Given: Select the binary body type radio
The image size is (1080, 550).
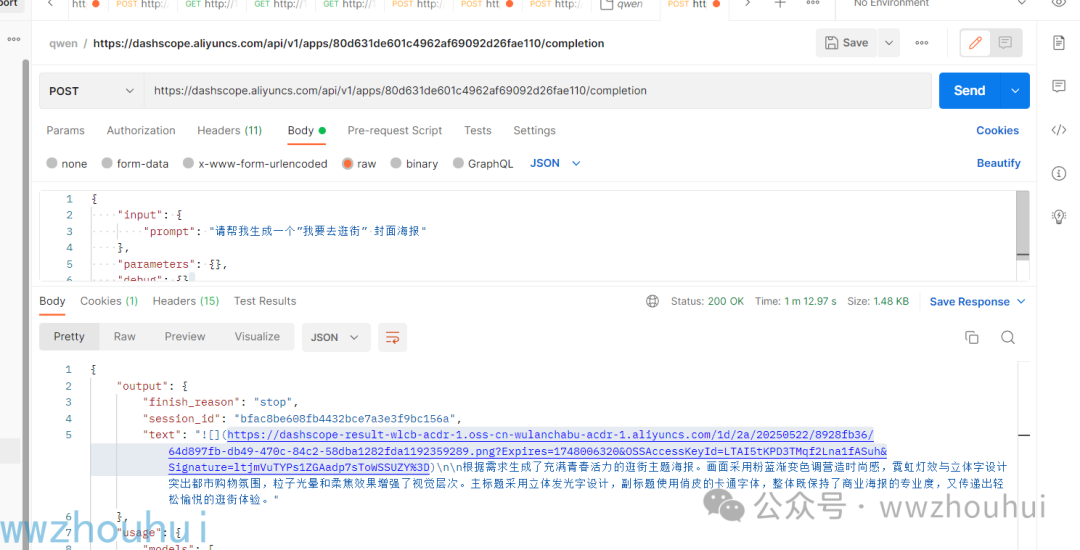Looking at the screenshot, I should (395, 163).
